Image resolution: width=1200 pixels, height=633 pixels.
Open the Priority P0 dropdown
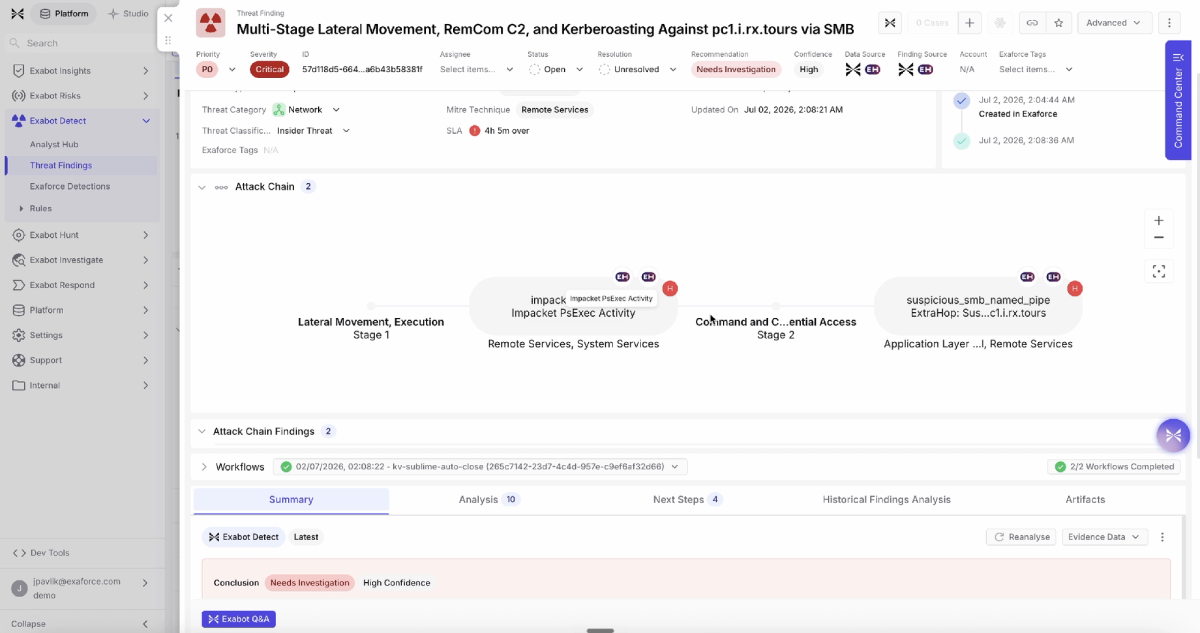click(x=217, y=69)
